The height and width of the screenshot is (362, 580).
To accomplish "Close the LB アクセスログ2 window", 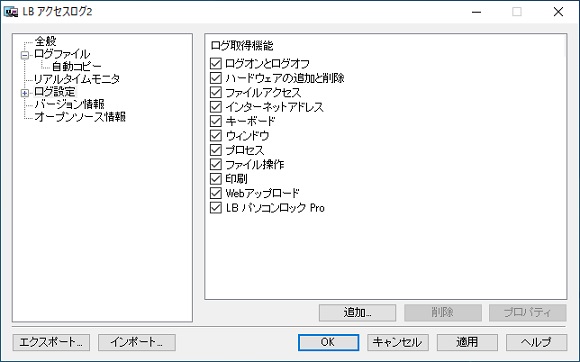I will (x=558, y=12).
